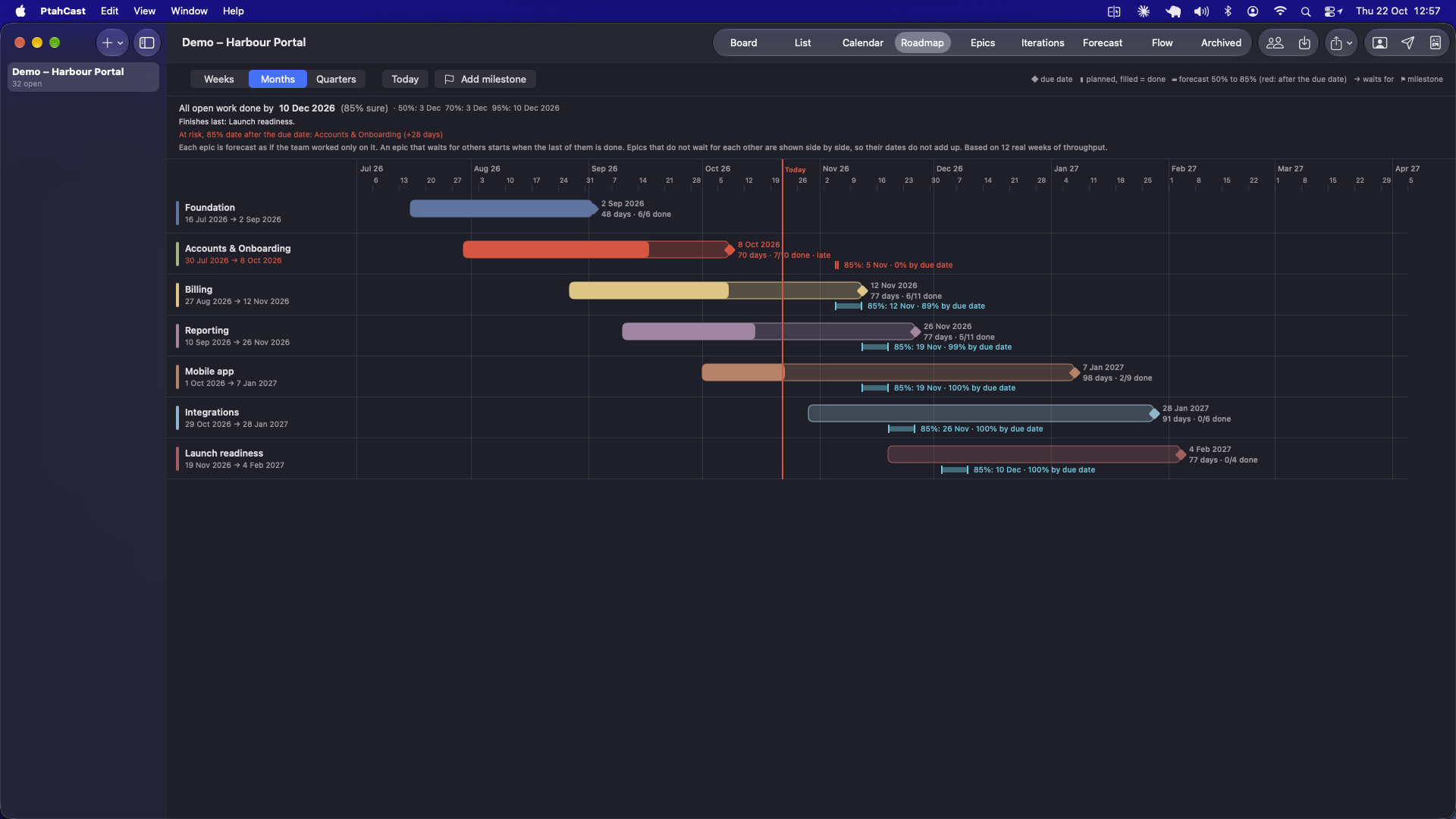Switch timeline scale to Quarters
The height and width of the screenshot is (819, 1456).
tap(336, 80)
